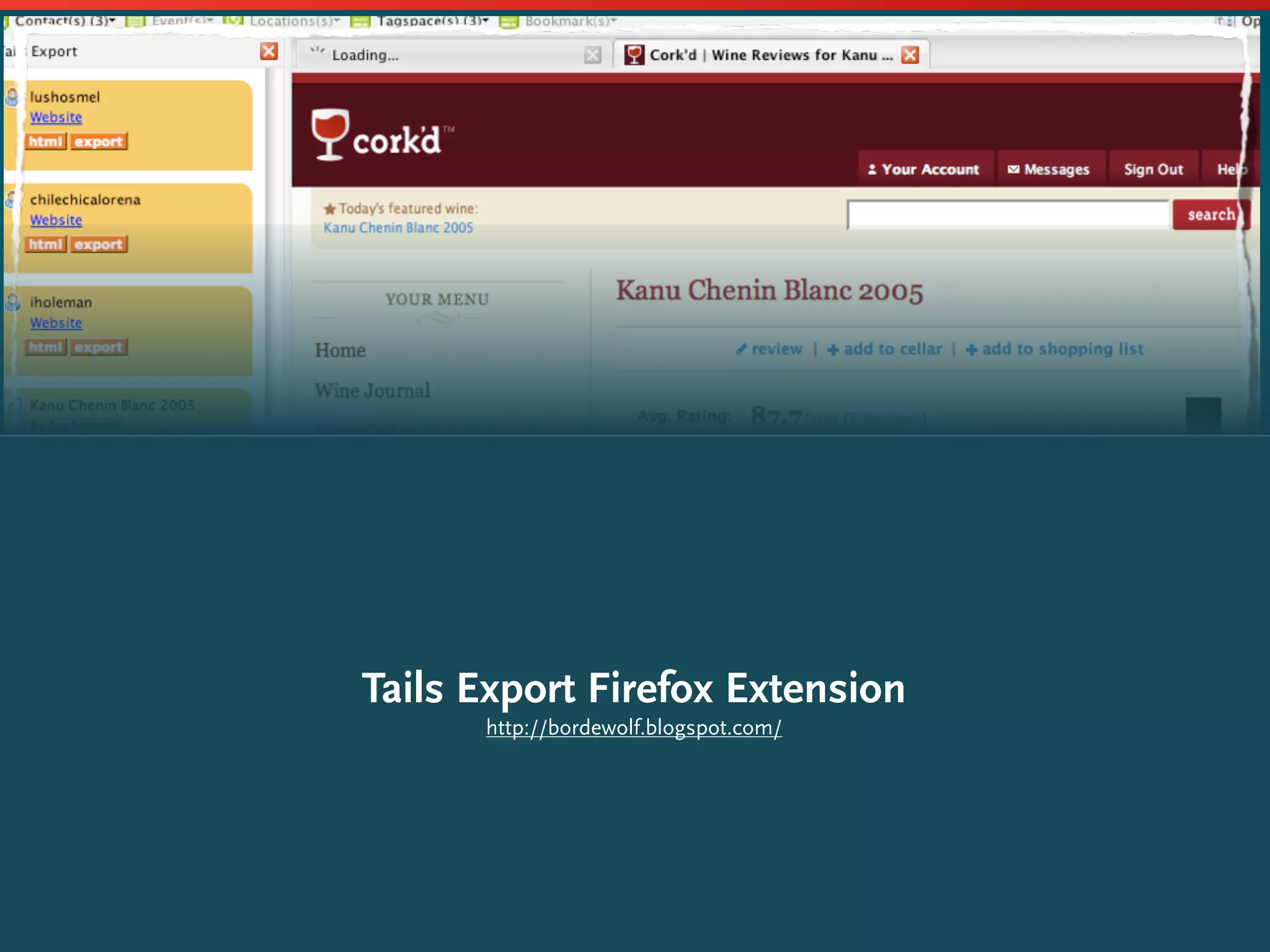Click the iholeman contact person icon

[x=12, y=302]
